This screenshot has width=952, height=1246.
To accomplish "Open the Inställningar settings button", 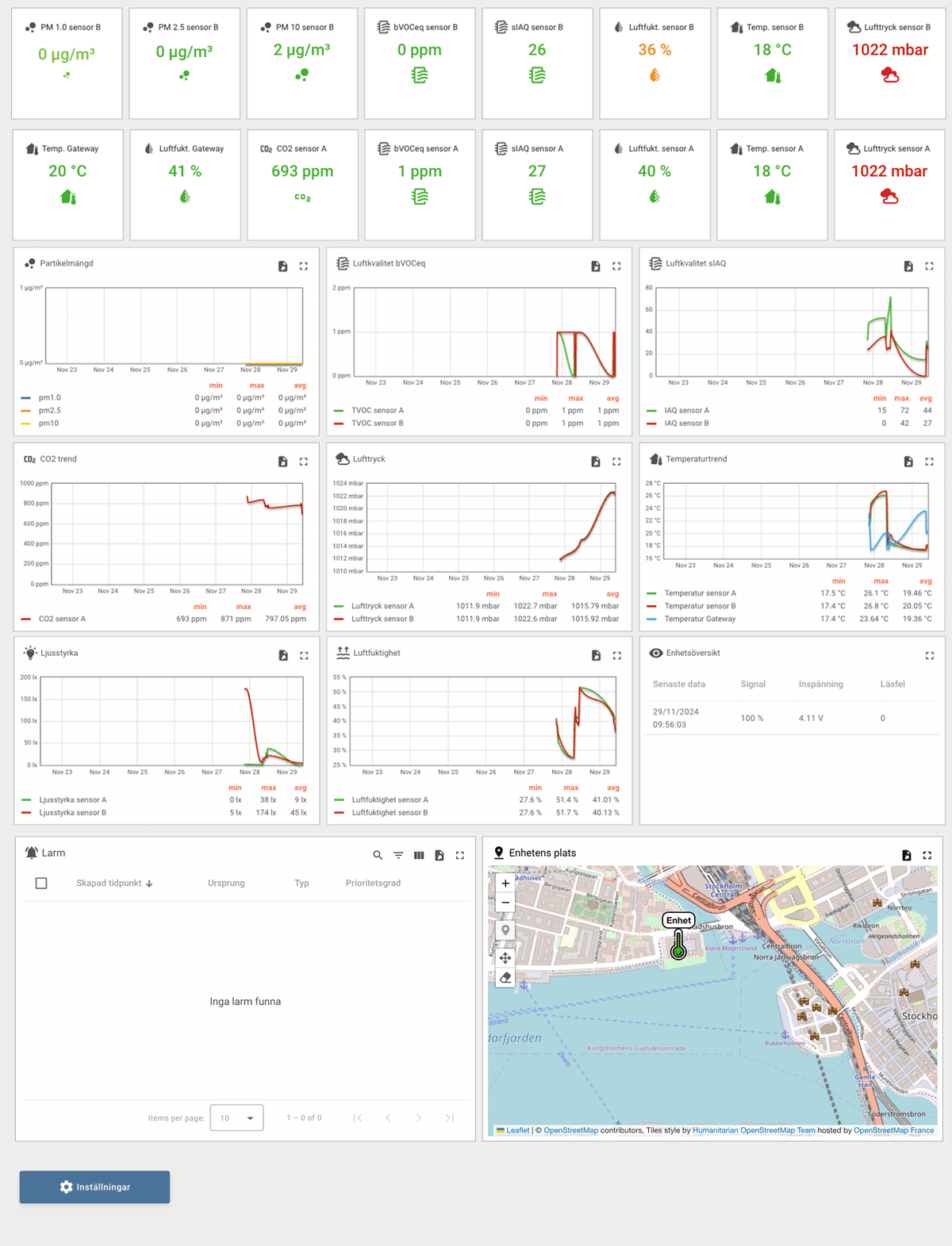I will (x=94, y=1187).
